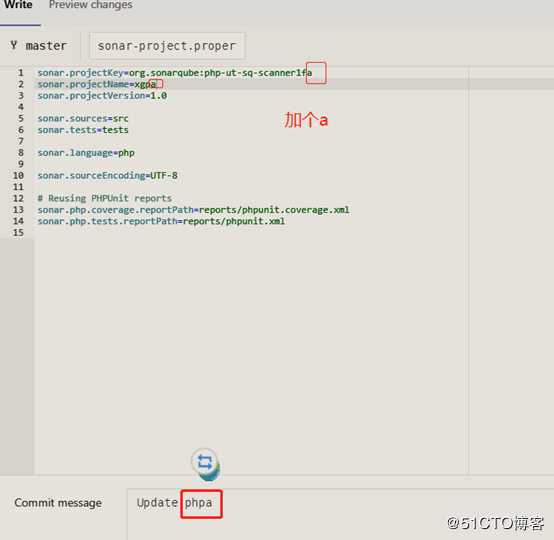Click the branch icon beside master
The height and width of the screenshot is (540, 554).
tap(13, 45)
